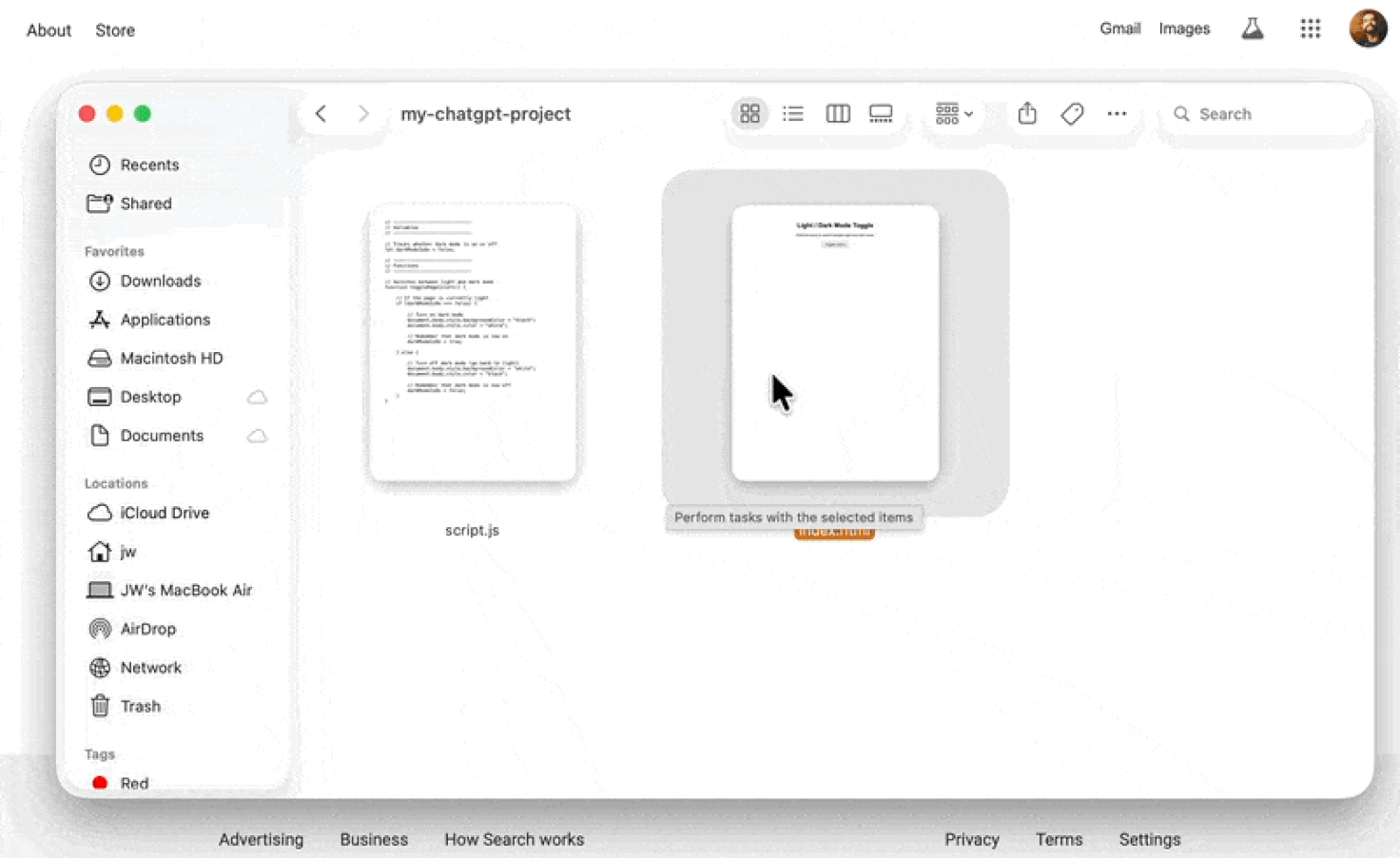The height and width of the screenshot is (858, 1400).
Task: Switch to icon grid view
Action: pos(749,114)
